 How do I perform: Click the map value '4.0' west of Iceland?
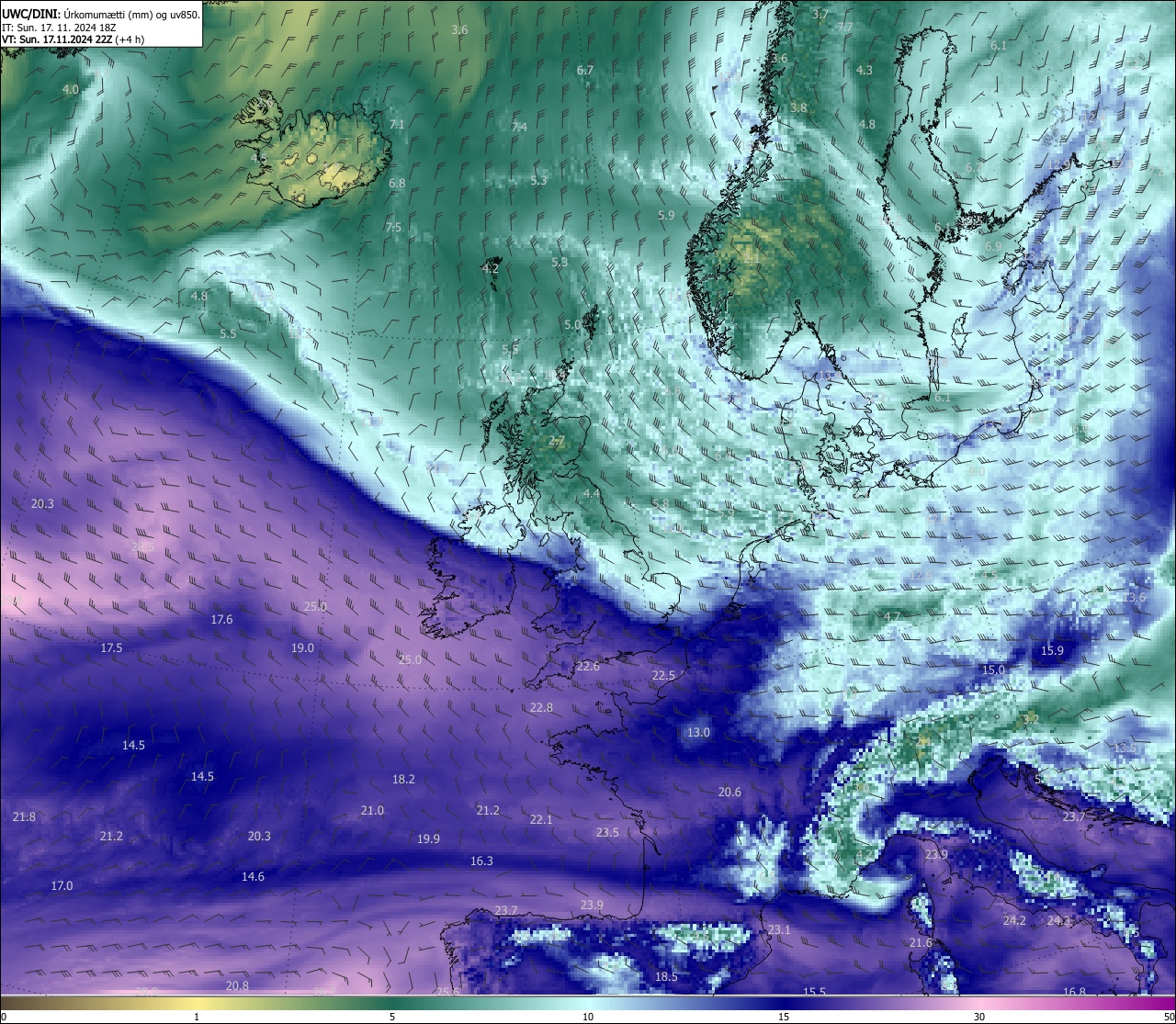71,89
